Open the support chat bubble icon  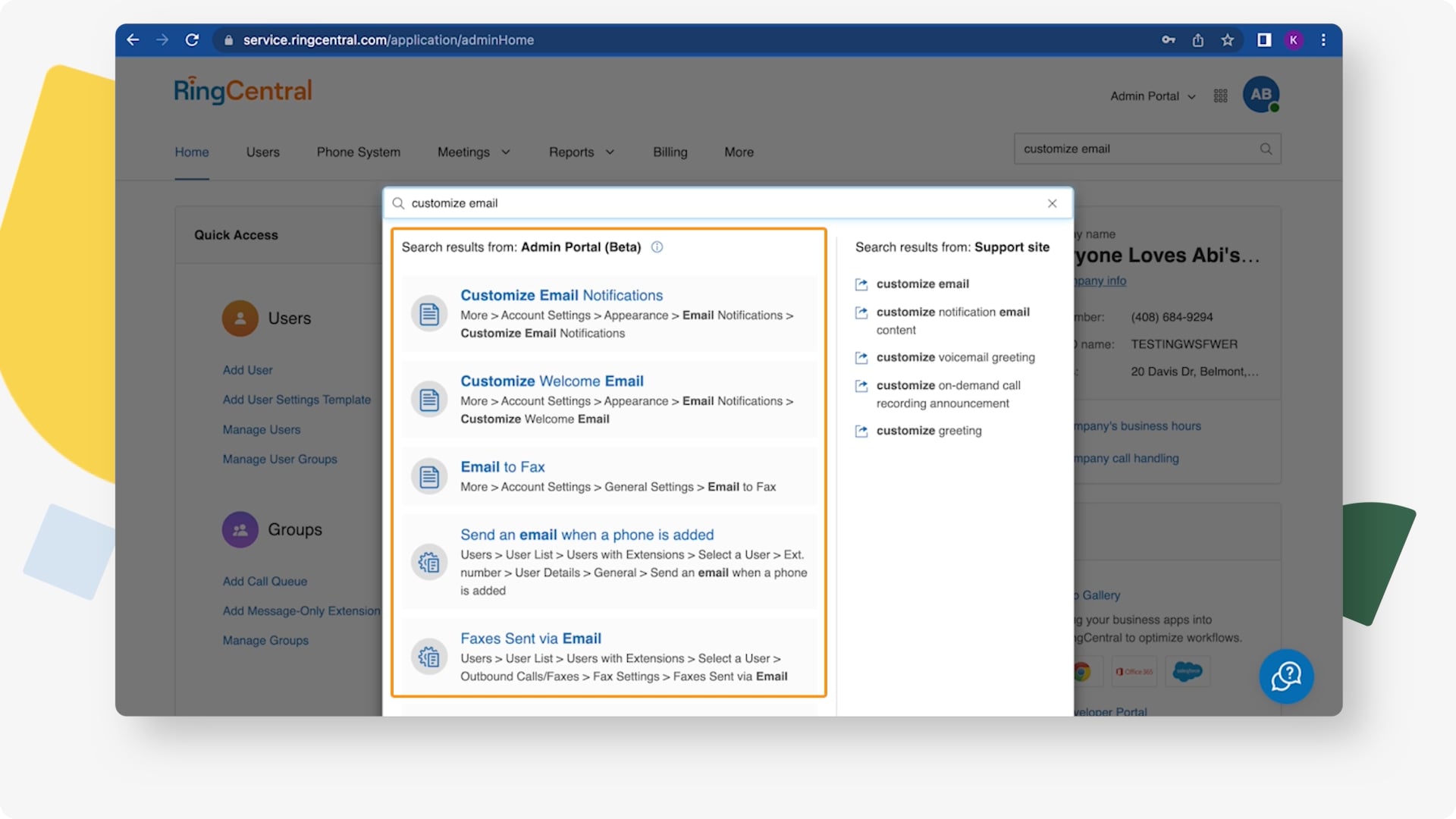[x=1286, y=676]
